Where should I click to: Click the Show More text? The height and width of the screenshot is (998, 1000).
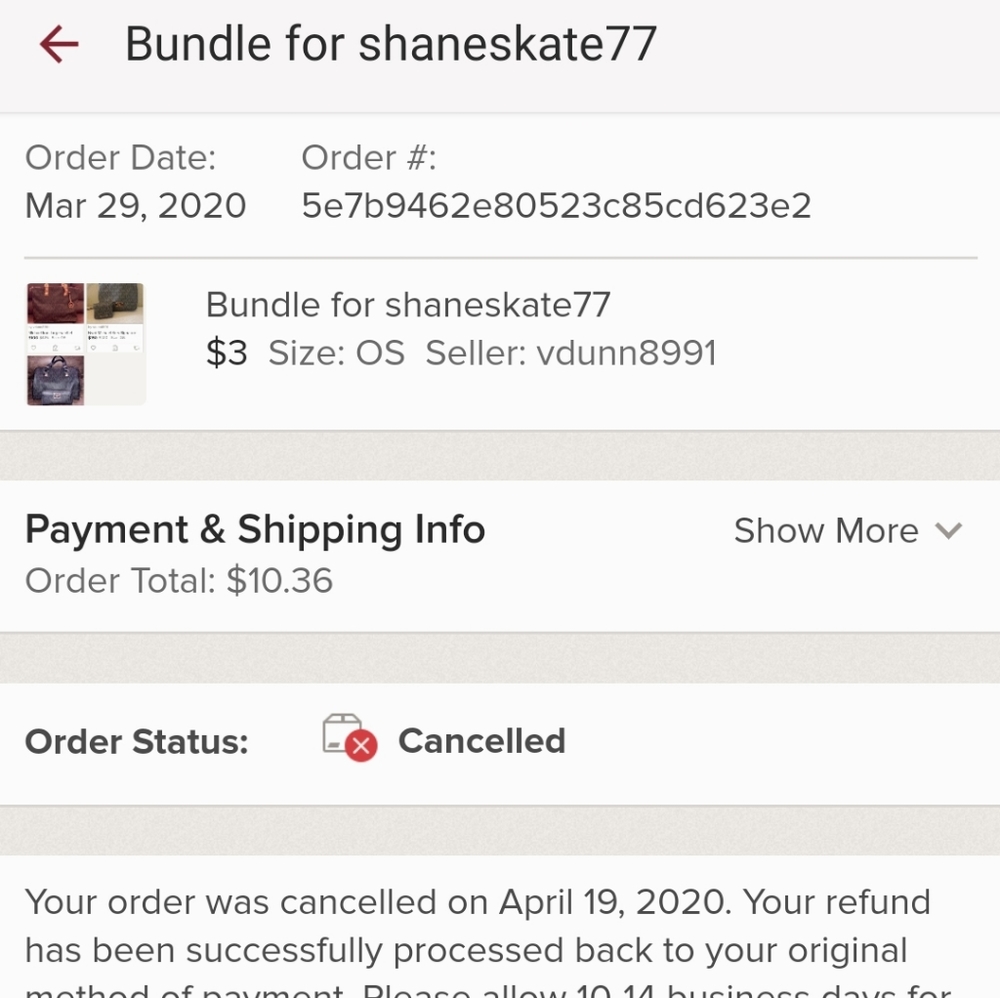click(x=825, y=531)
